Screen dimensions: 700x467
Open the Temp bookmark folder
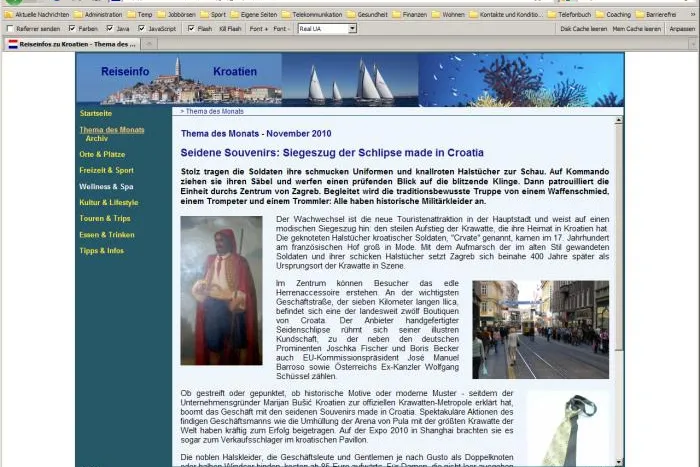pos(140,14)
